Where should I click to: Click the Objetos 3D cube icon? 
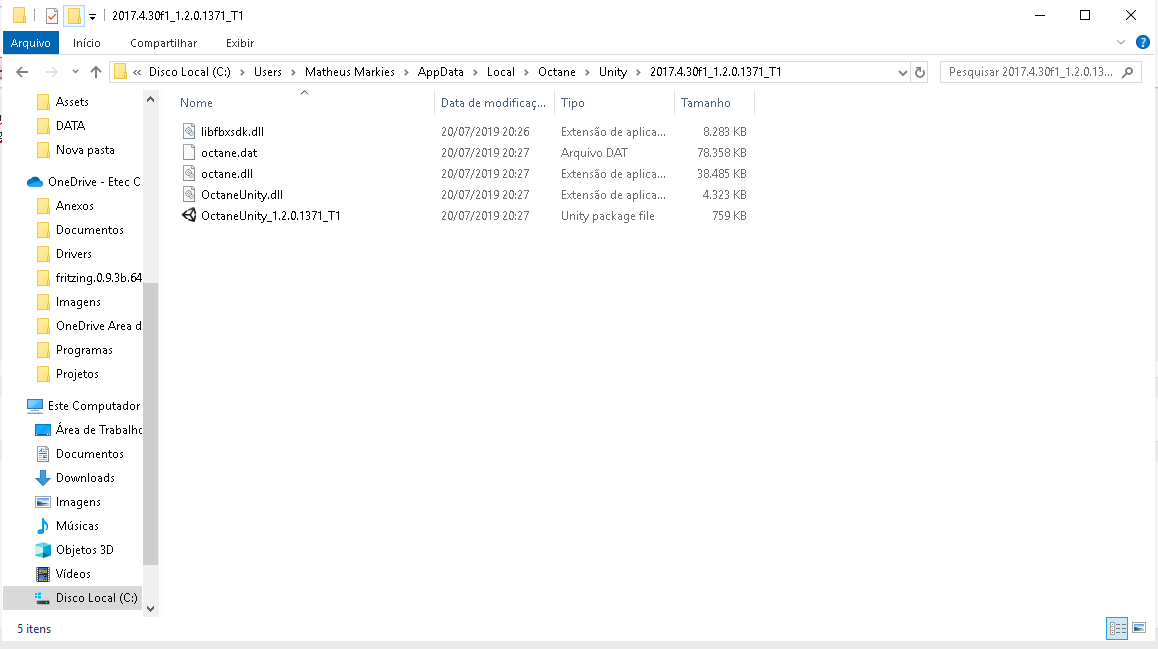click(43, 550)
